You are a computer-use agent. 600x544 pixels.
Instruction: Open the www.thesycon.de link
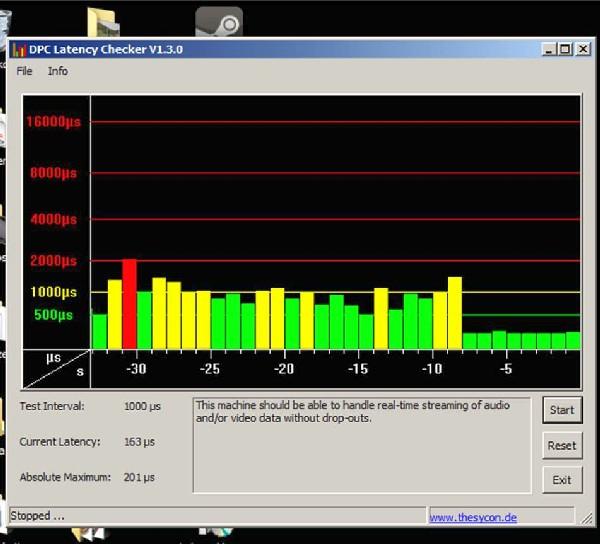(x=473, y=517)
